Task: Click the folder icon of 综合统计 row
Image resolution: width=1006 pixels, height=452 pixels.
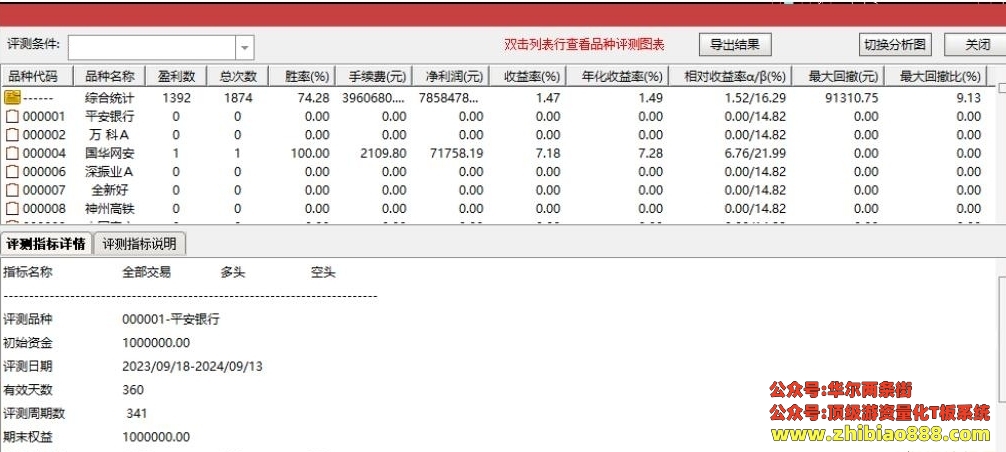Action: [x=12, y=98]
